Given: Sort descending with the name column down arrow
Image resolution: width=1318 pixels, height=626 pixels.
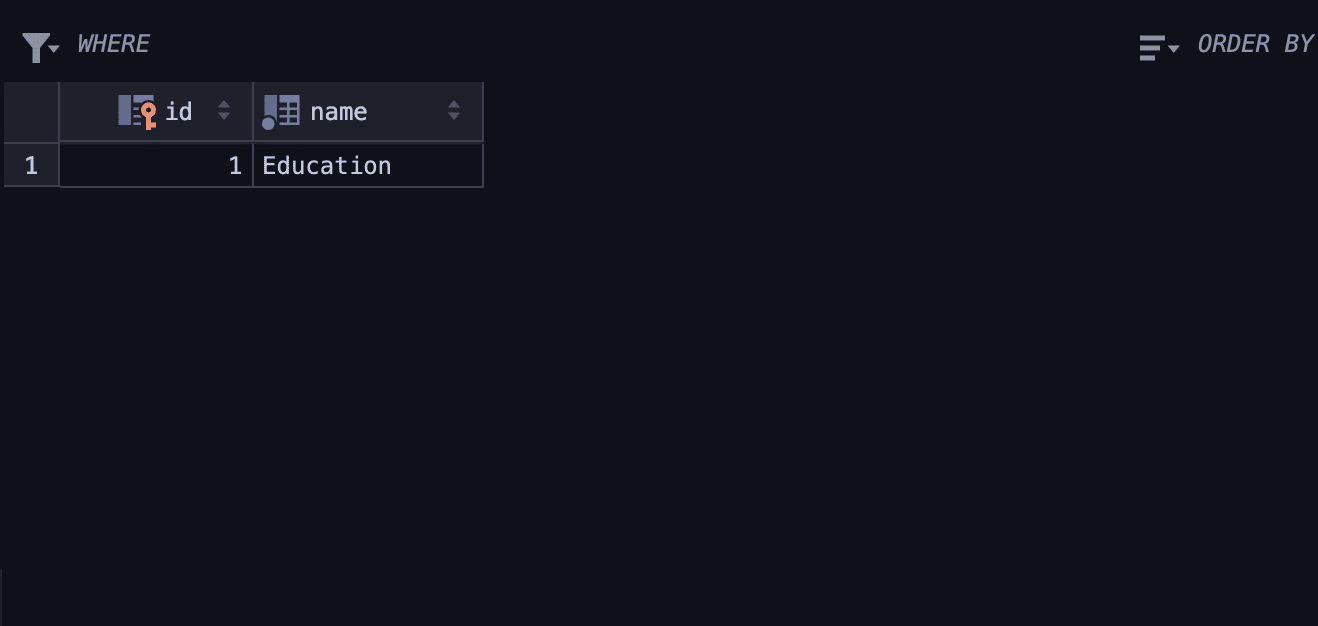Looking at the screenshot, I should click(x=454, y=118).
